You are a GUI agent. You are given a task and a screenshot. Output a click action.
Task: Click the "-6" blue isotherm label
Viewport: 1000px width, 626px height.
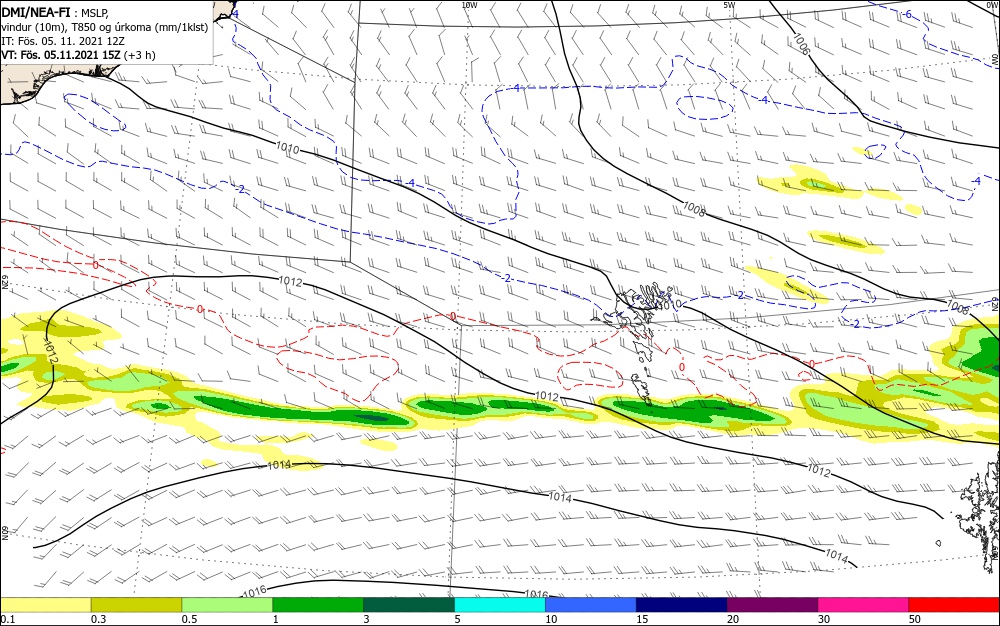click(x=908, y=15)
